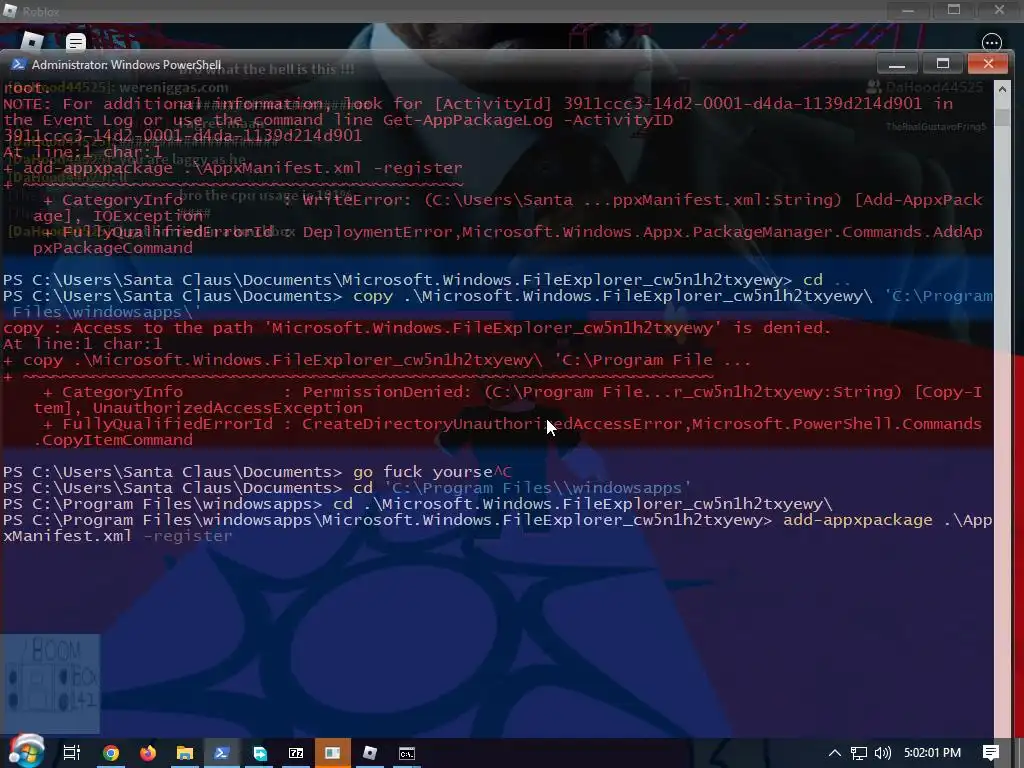Open the clock showing 5:02:01 PM
The height and width of the screenshot is (768, 1024).
click(x=932, y=753)
